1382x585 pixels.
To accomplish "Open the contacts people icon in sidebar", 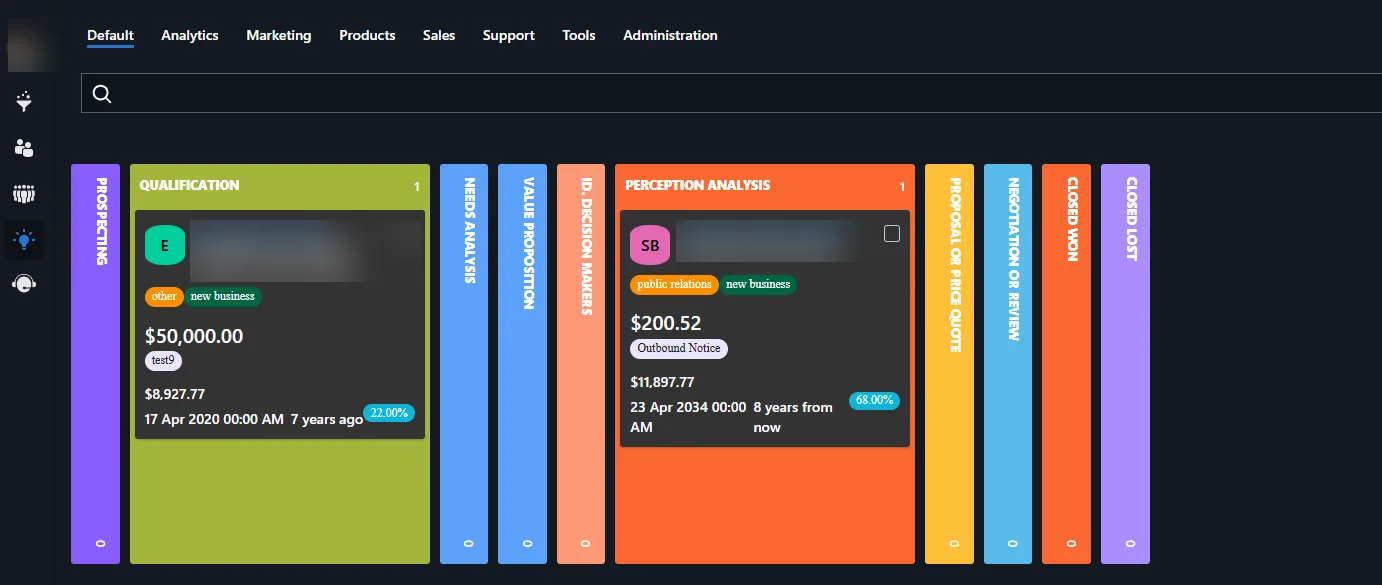I will click(x=25, y=148).
